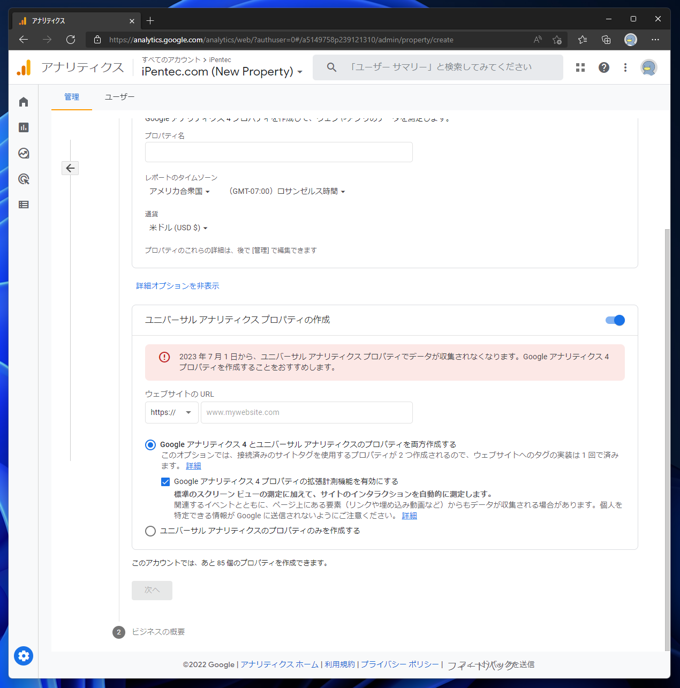The image size is (680, 688).
Task: Open the Reports bar-chart sidebar icon
Action: click(x=24, y=127)
